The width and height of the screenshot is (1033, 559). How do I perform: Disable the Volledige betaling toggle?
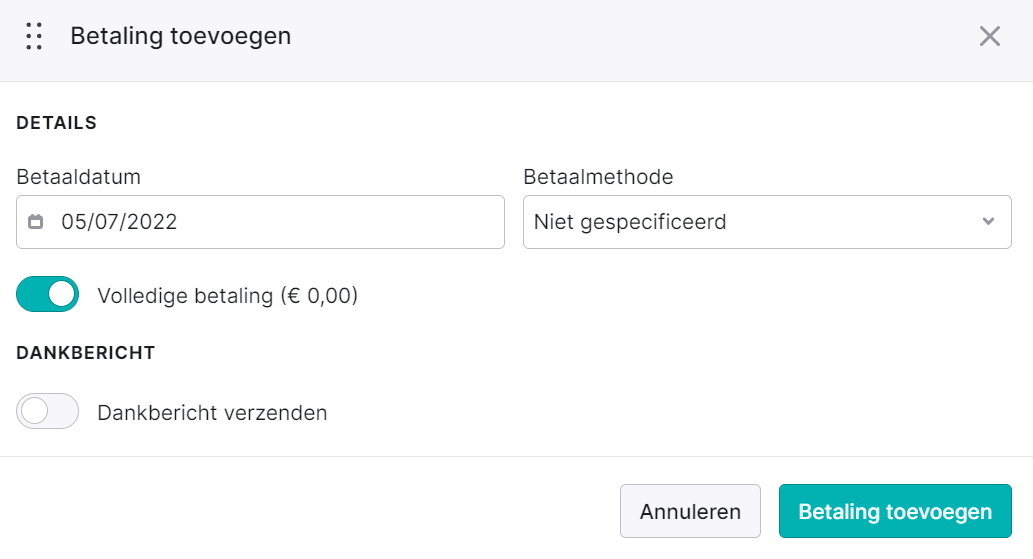[x=47, y=294]
